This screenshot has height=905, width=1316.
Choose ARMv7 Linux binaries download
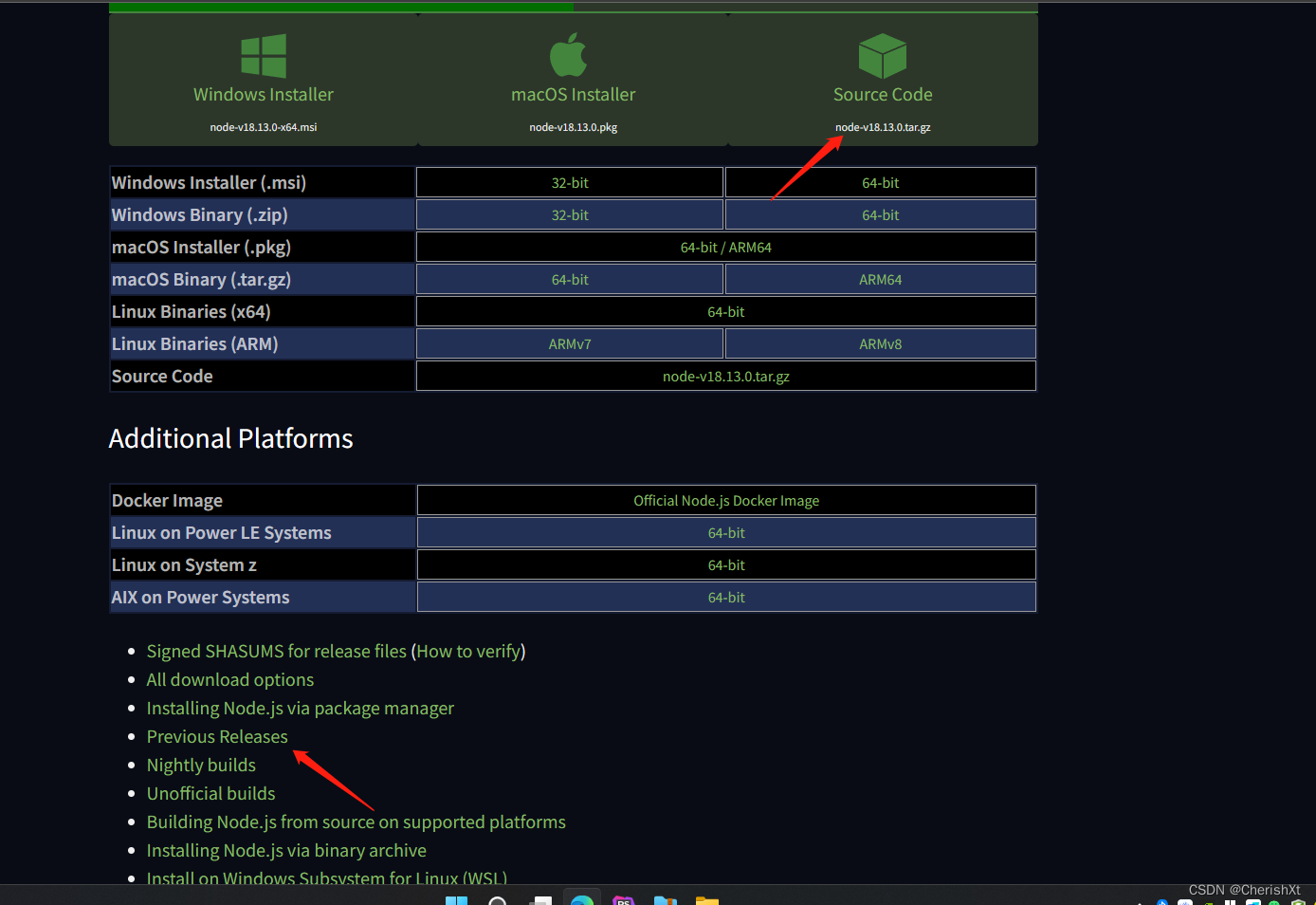[x=570, y=343]
